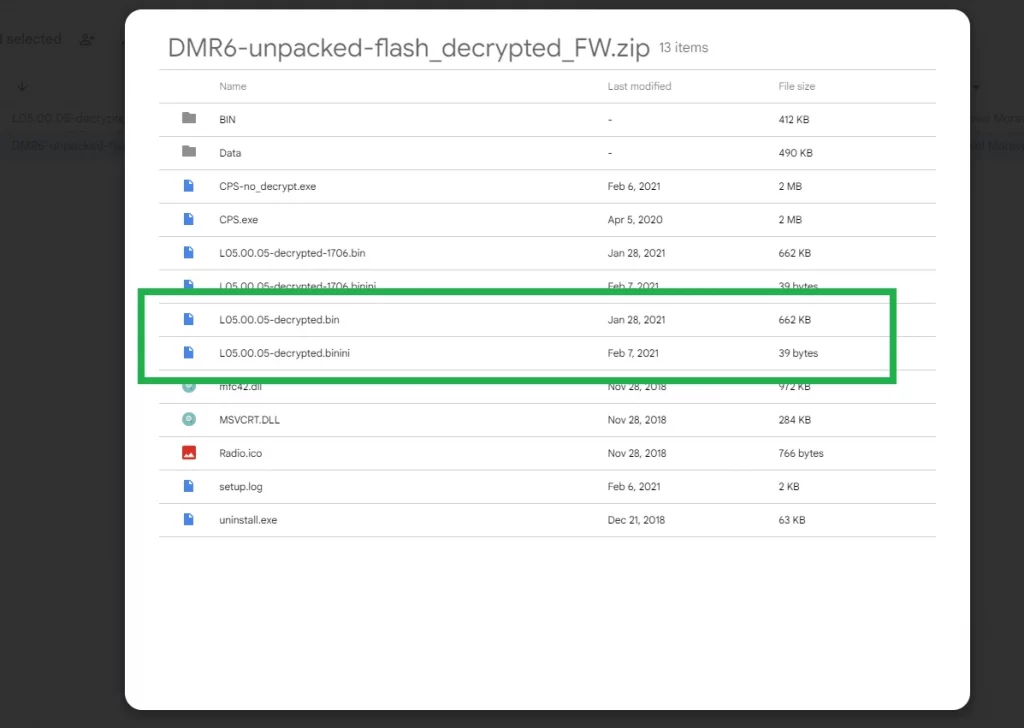Click the uninstall.exe file icon
The image size is (1024, 728).
click(x=188, y=520)
